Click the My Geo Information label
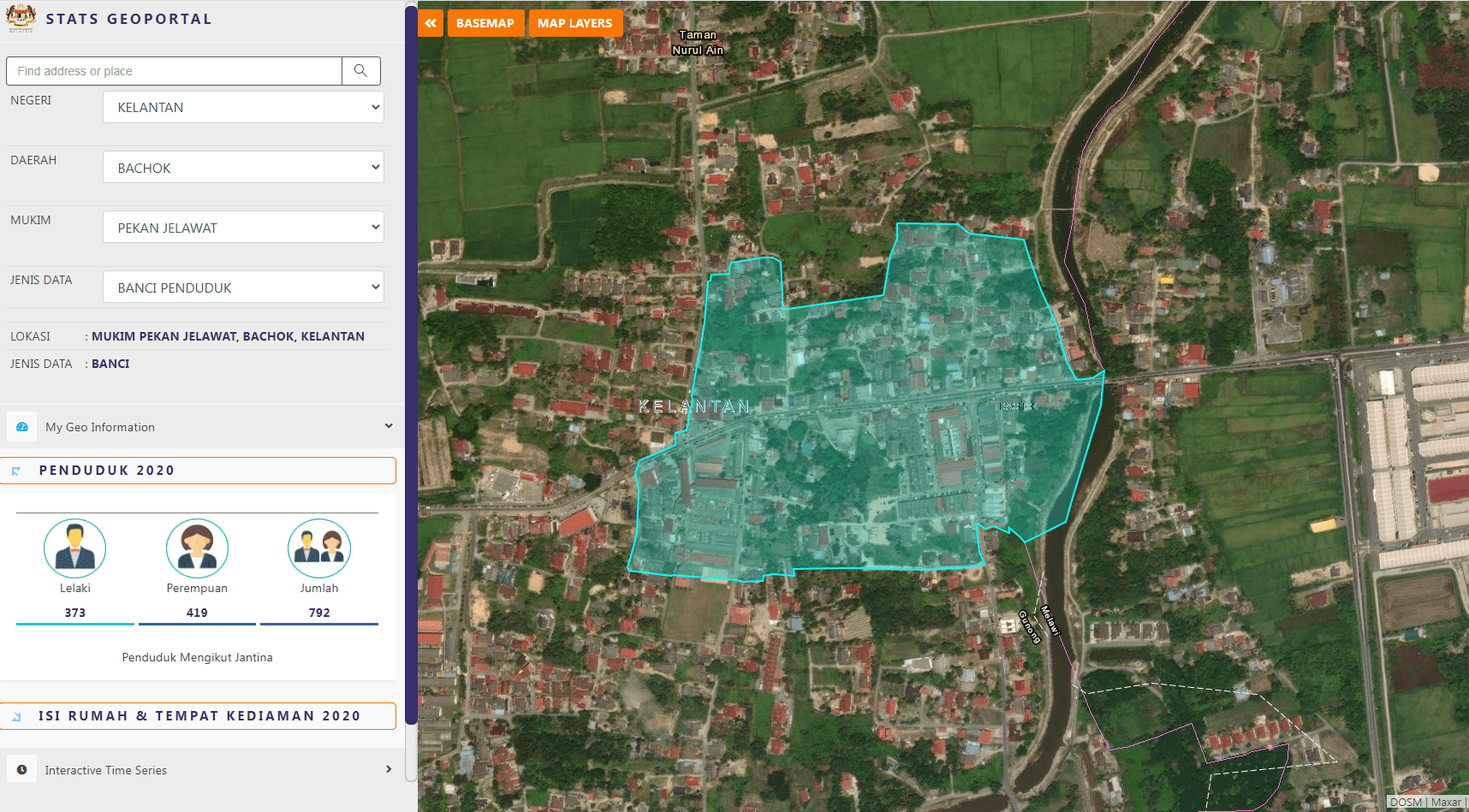 click(100, 427)
